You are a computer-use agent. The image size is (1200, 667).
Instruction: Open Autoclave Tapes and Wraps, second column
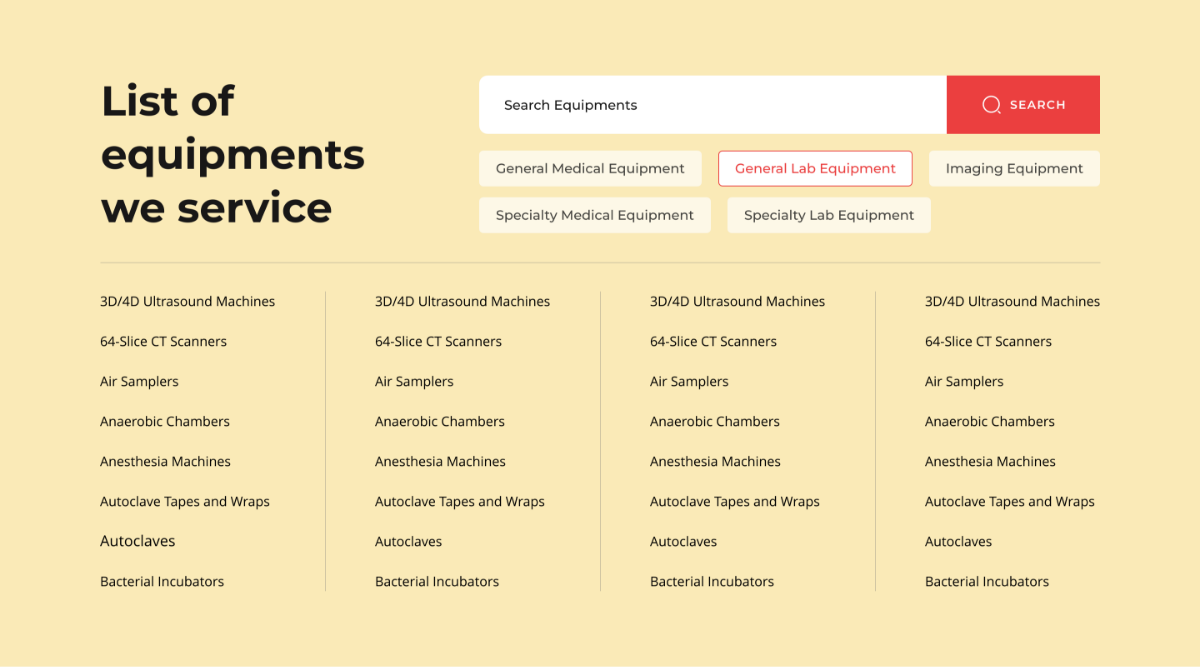[460, 502]
